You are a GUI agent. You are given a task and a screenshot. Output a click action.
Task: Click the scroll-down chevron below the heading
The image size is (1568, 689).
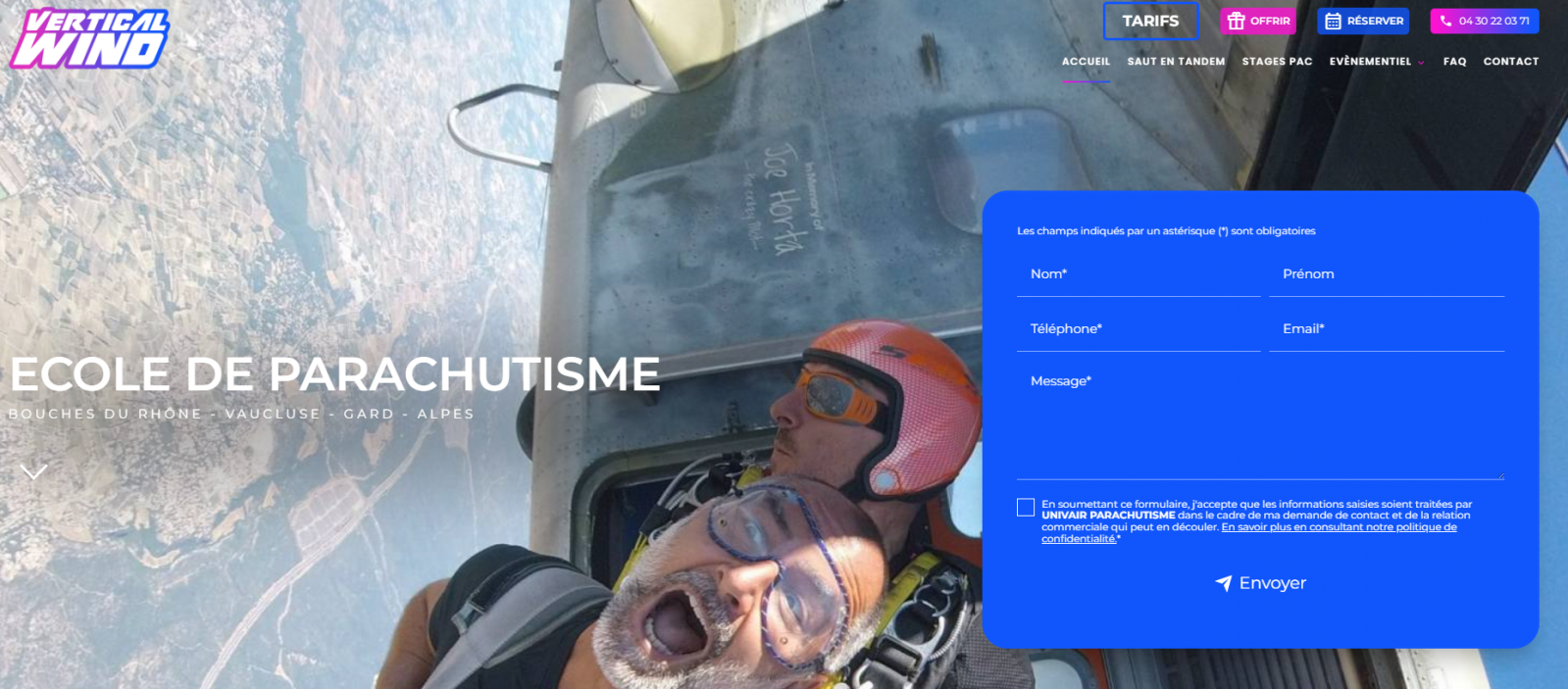(33, 472)
